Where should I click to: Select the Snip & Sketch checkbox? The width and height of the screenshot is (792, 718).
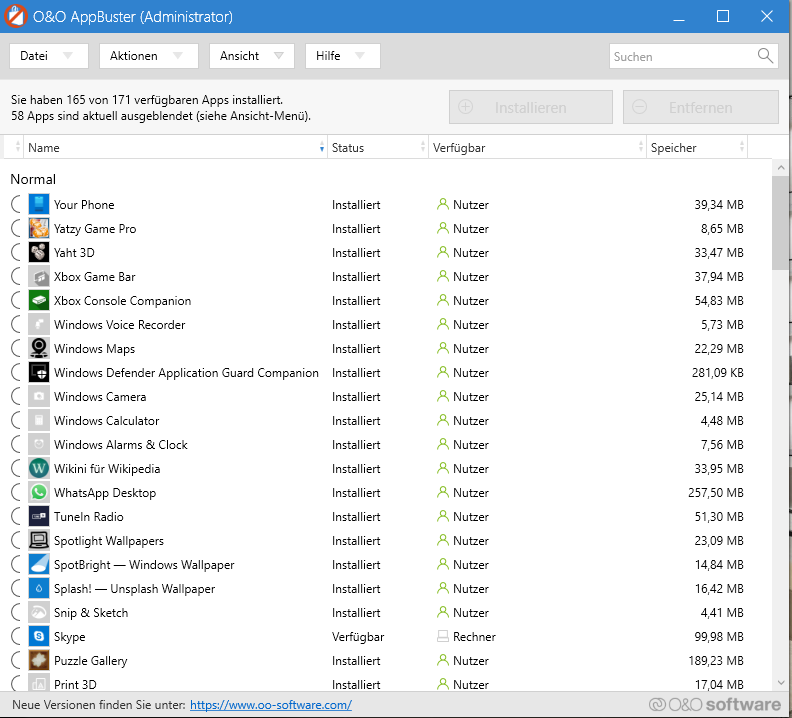point(16,612)
